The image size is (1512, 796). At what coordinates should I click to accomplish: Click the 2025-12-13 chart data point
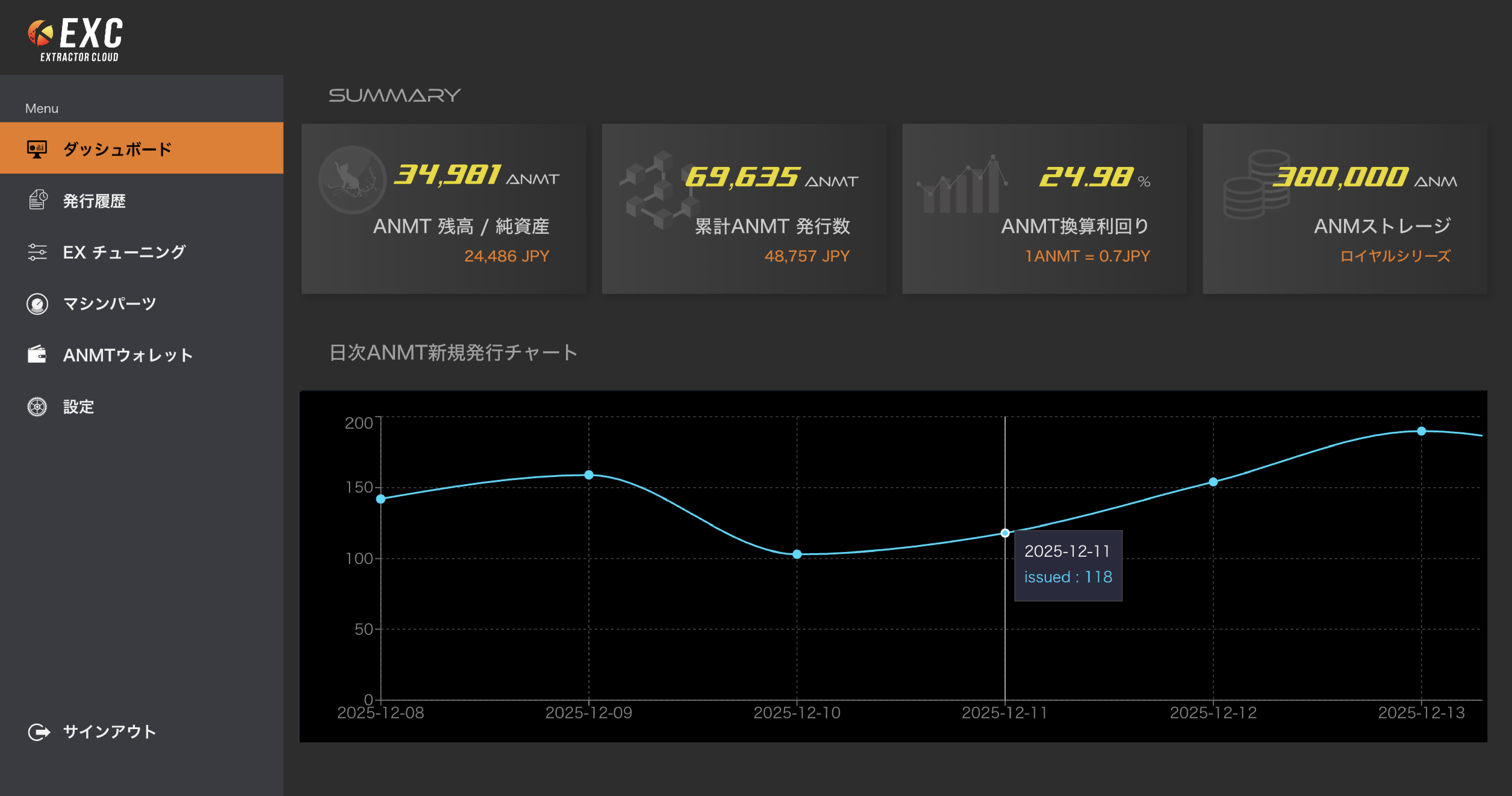[x=1421, y=431]
